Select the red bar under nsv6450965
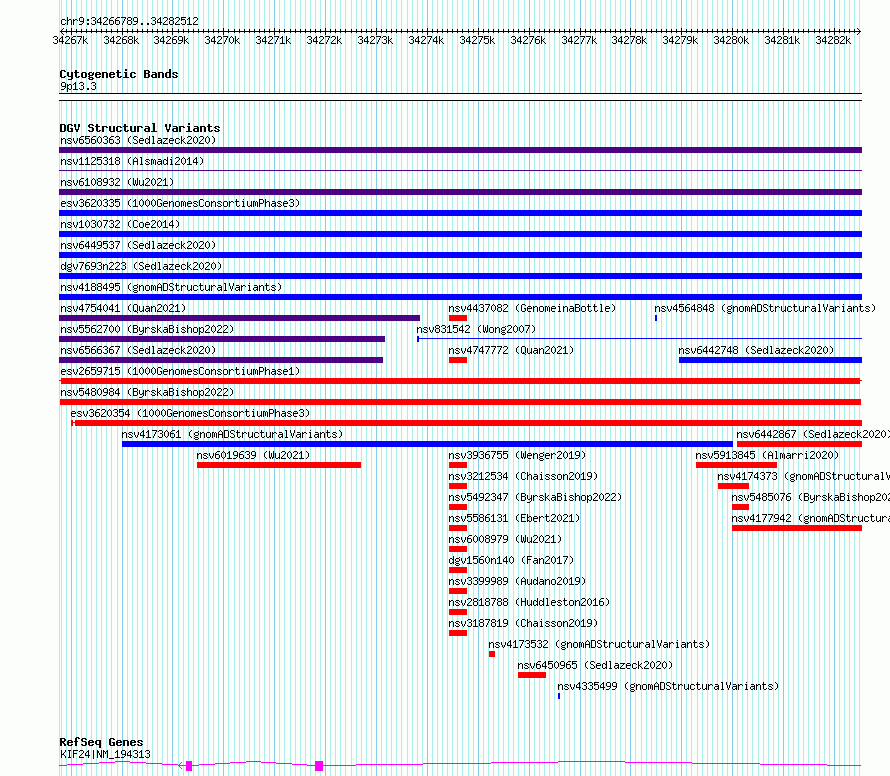 (532, 675)
